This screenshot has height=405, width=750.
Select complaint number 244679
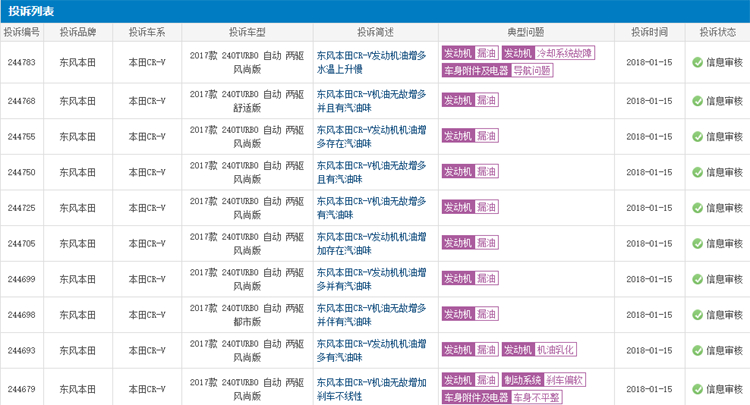coord(22,389)
